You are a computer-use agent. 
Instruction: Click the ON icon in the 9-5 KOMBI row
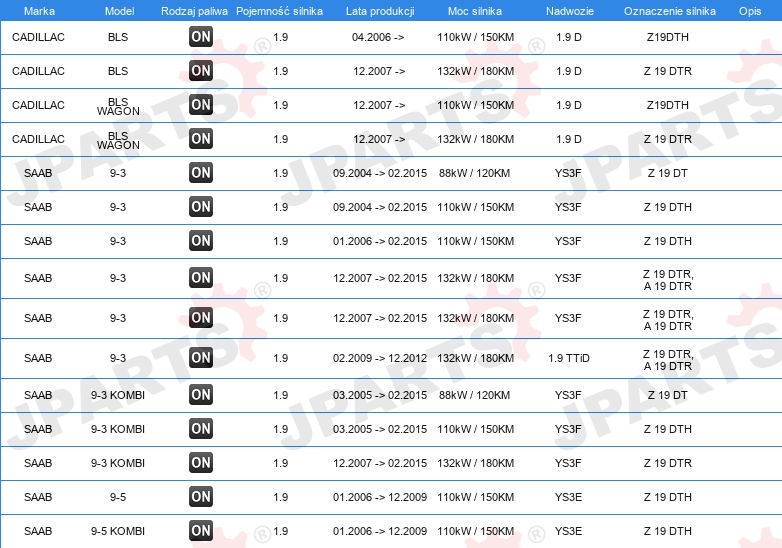(201, 531)
